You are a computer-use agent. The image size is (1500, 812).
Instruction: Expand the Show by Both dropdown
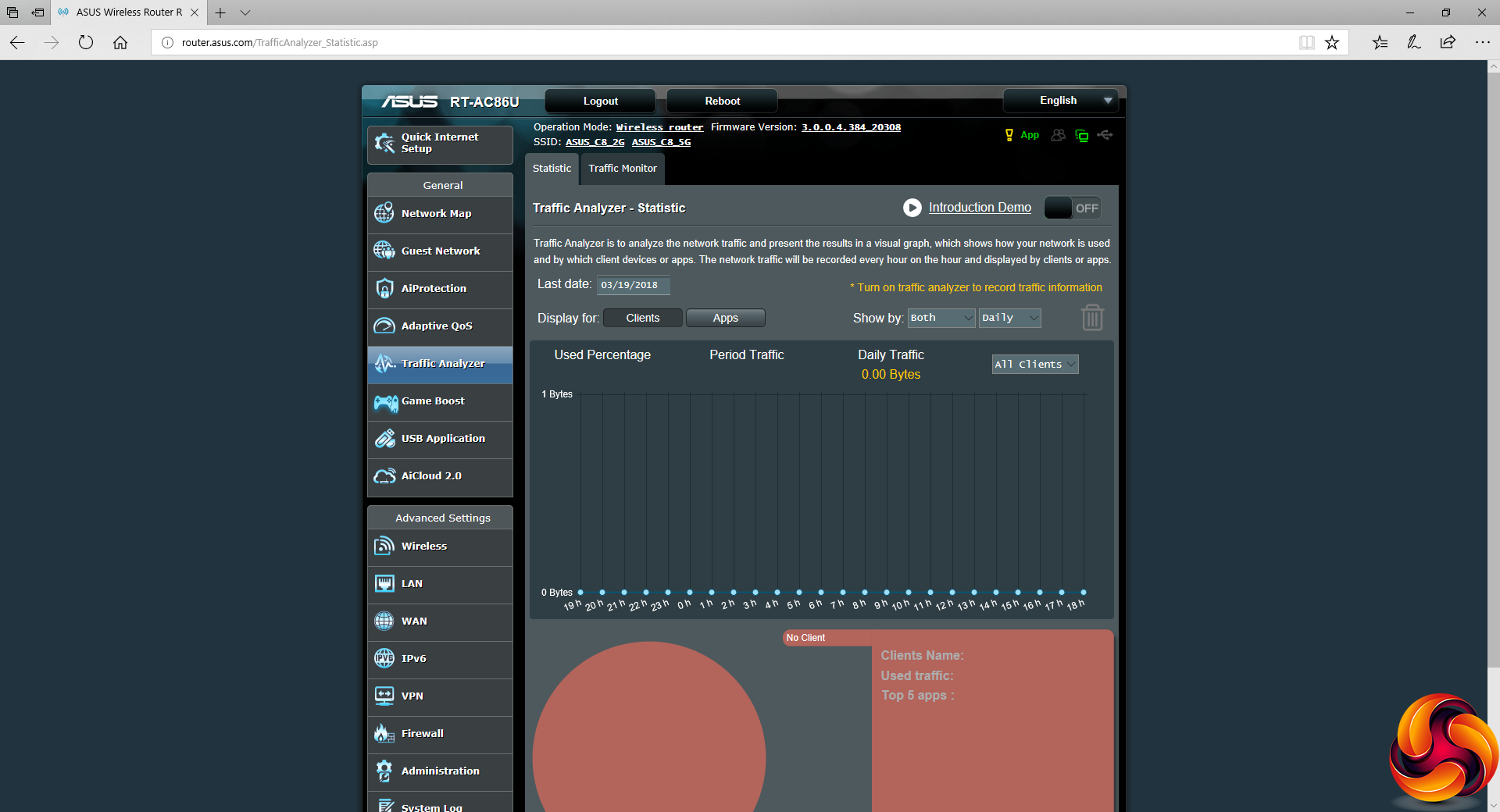[941, 318]
